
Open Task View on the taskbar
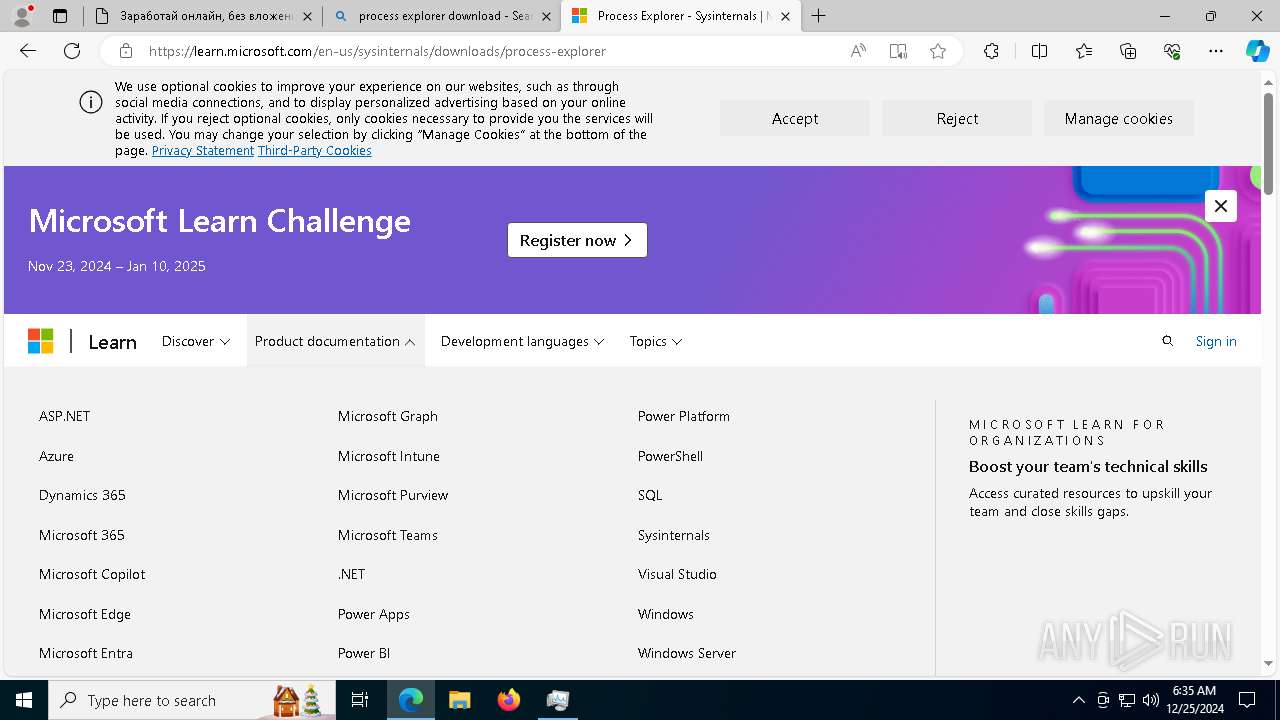tap(360, 700)
